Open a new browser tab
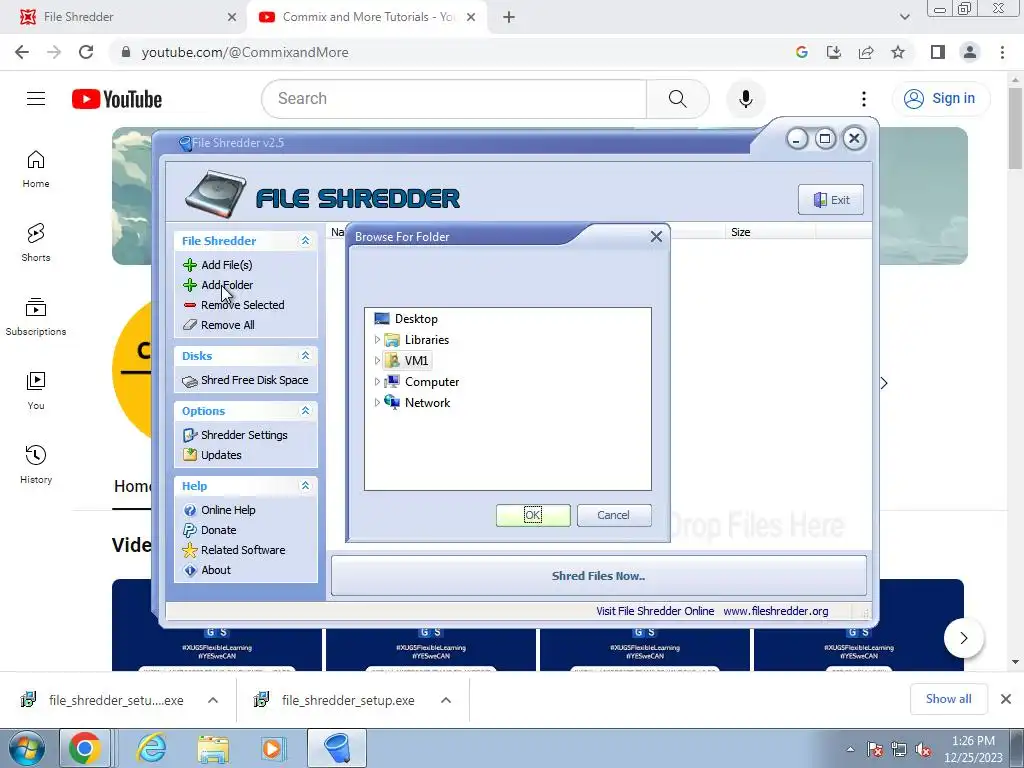The height and width of the screenshot is (768, 1024). tap(509, 18)
